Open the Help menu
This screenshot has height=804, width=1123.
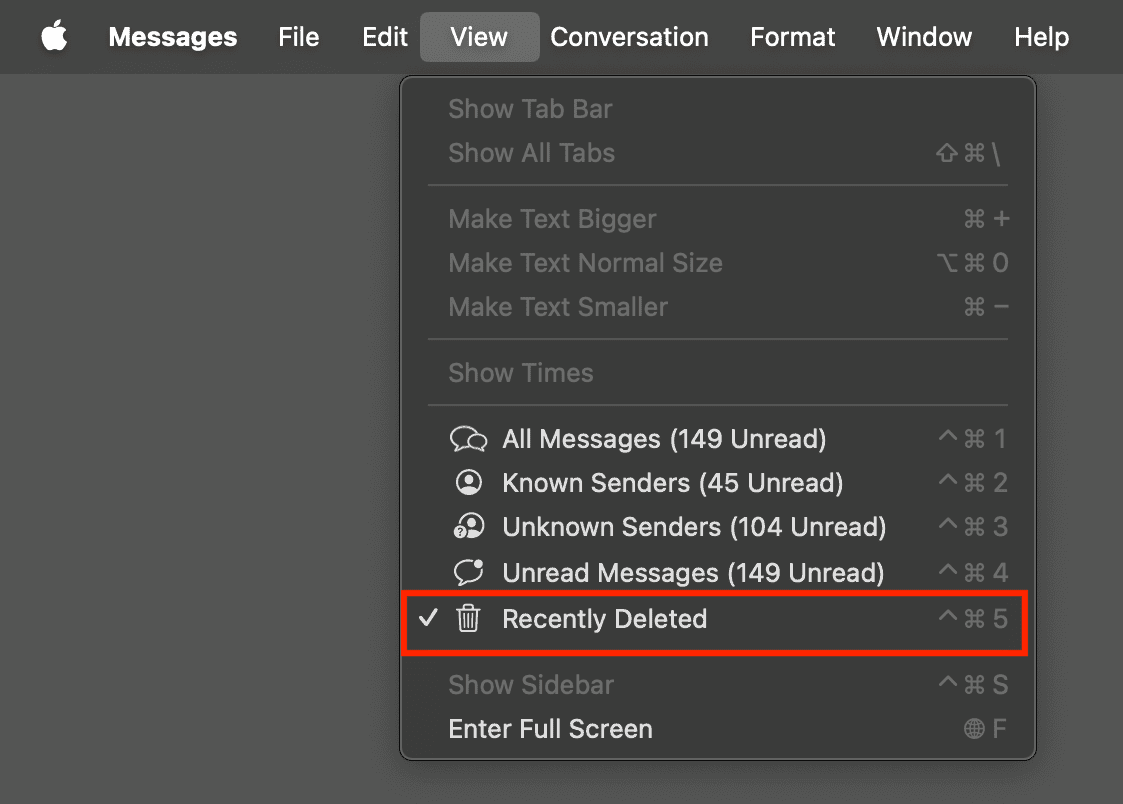click(x=1041, y=37)
